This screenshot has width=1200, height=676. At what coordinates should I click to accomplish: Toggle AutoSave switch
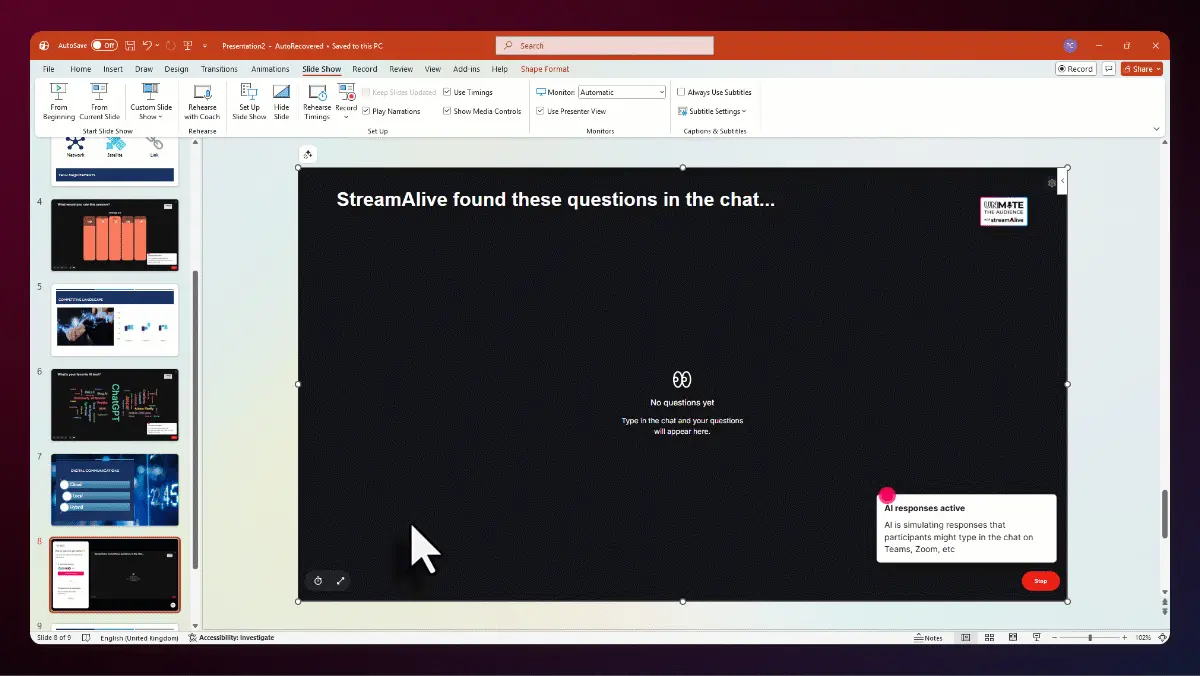(104, 45)
